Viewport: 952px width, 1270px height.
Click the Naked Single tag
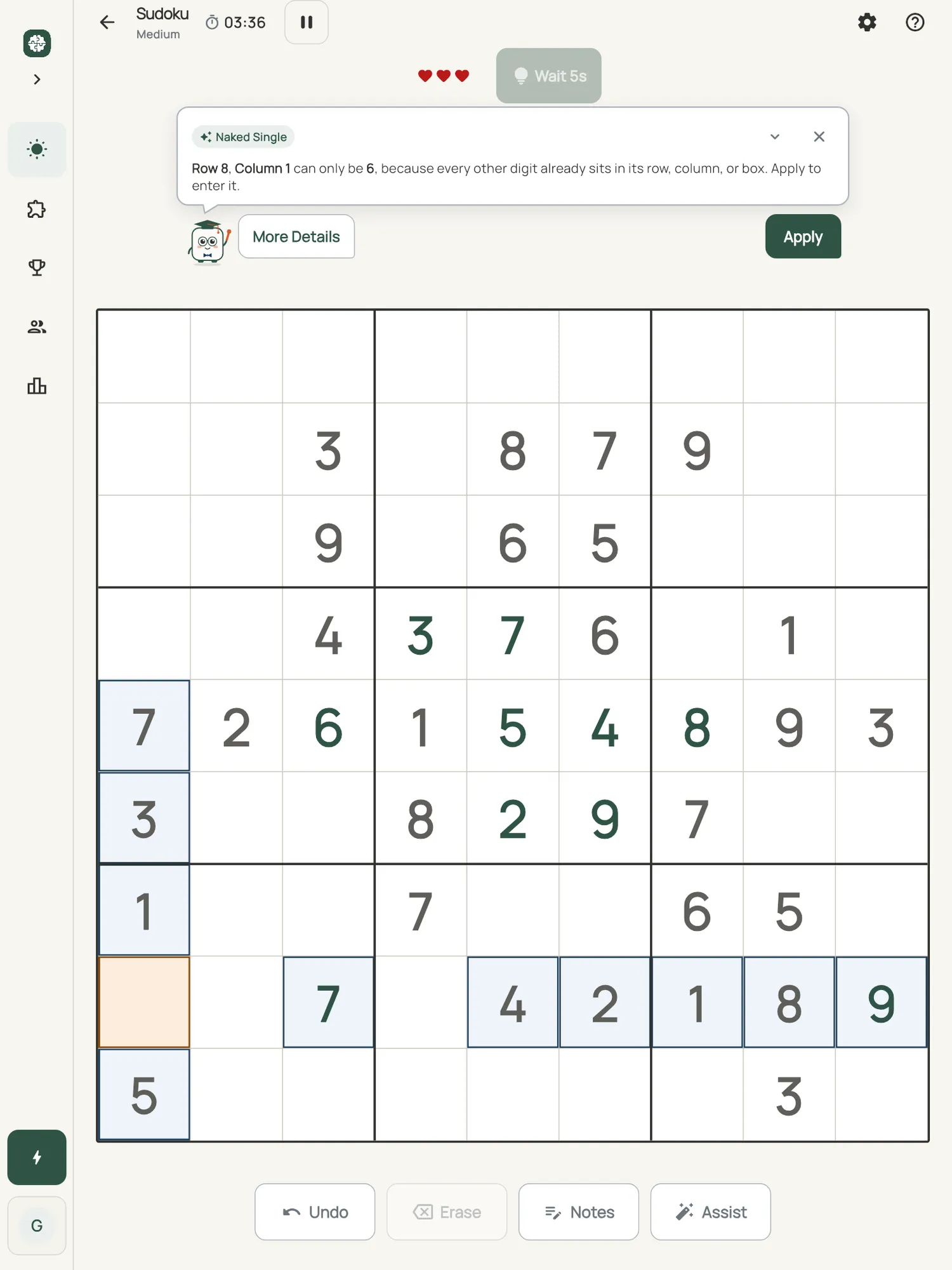tap(244, 137)
